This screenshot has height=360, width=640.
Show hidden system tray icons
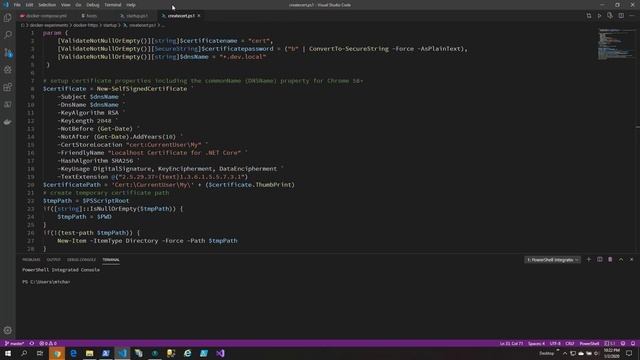(565, 353)
